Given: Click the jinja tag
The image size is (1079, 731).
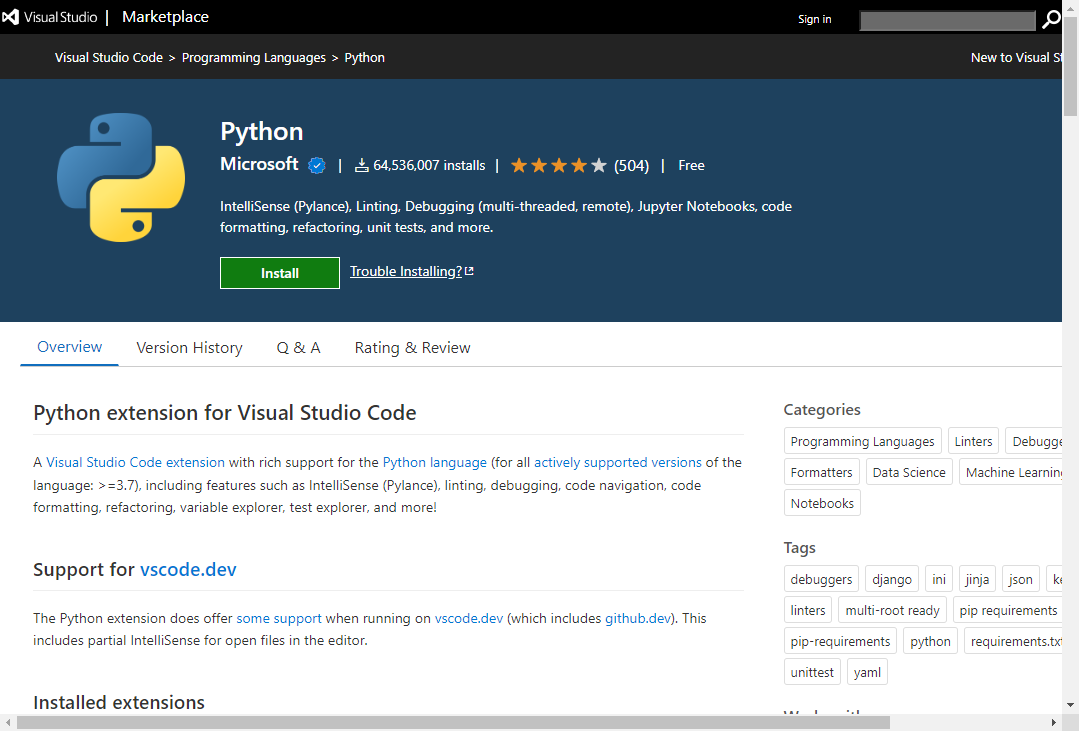Looking at the screenshot, I should coord(977,579).
